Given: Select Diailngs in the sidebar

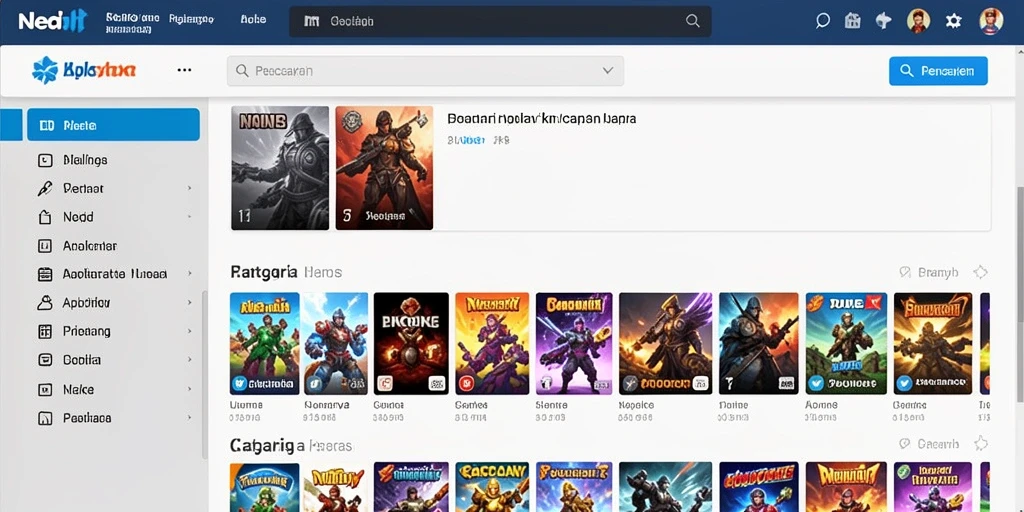Looking at the screenshot, I should [x=85, y=160].
